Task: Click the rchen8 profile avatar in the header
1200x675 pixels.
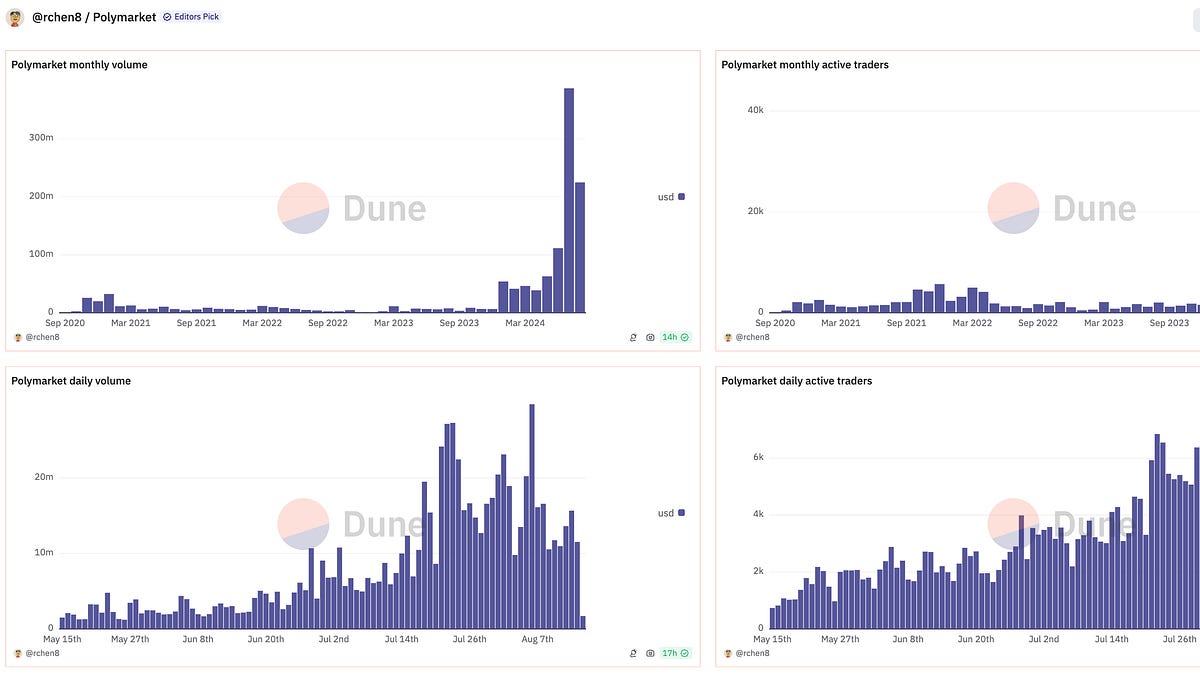Action: point(17,17)
